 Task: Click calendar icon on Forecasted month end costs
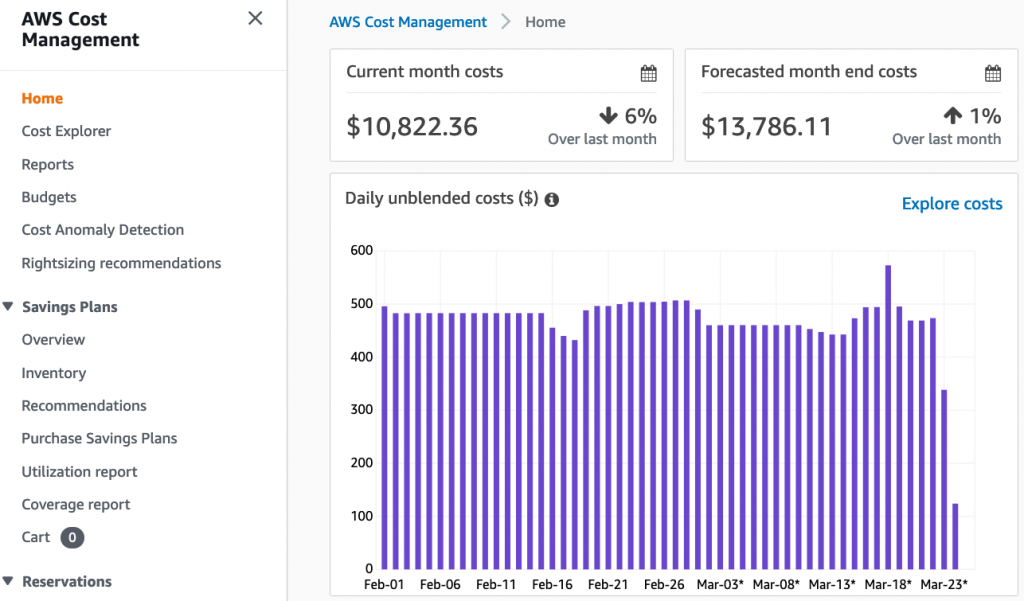(x=992, y=73)
